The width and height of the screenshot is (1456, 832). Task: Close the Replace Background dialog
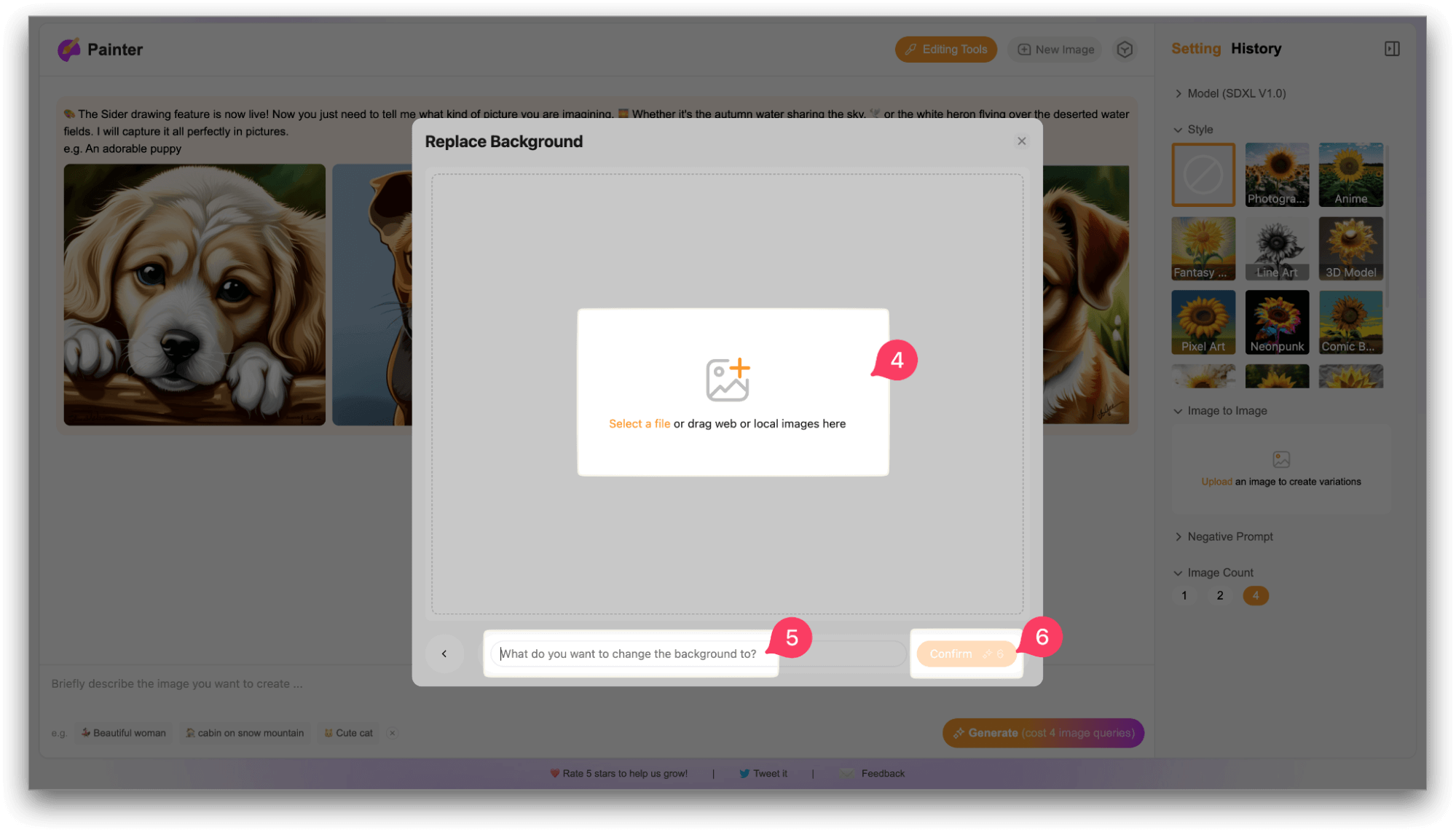(x=1021, y=141)
